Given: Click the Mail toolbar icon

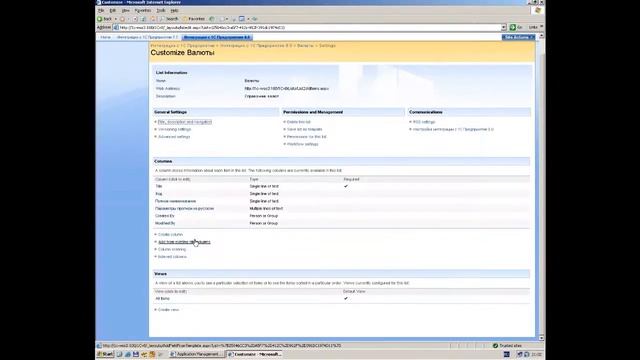Looking at the screenshot, I should [222, 19].
